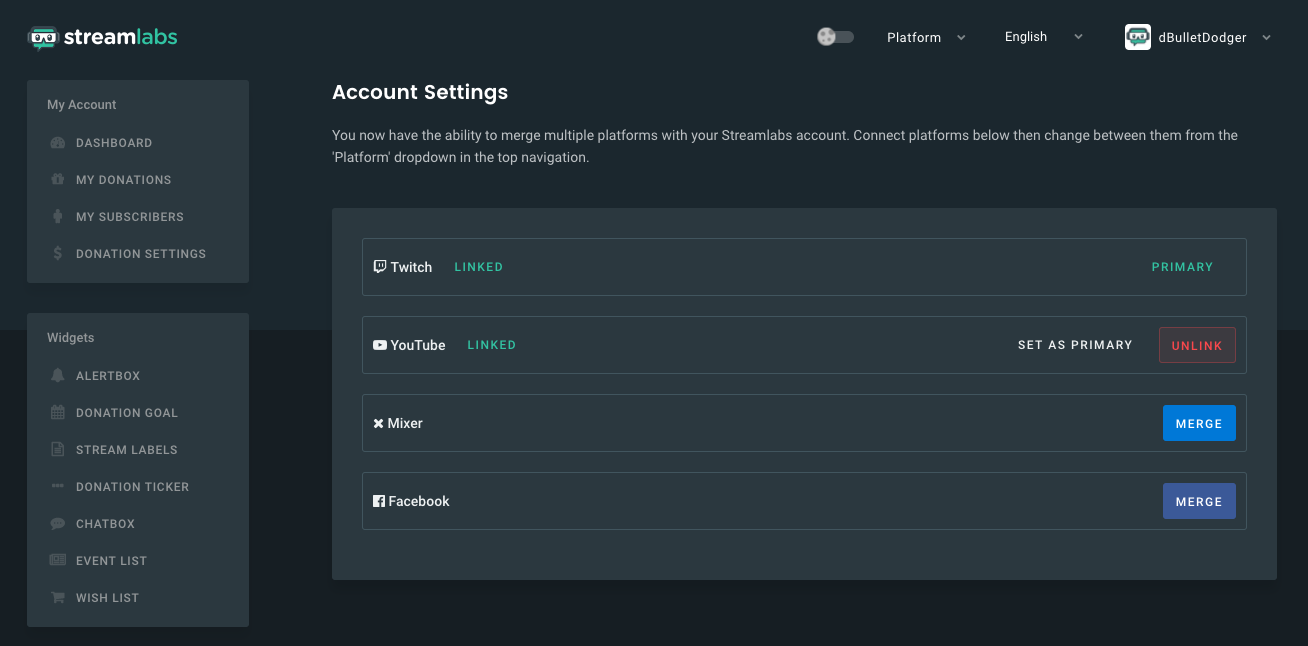
Task: Open the English language dropdown
Action: pos(1044,37)
